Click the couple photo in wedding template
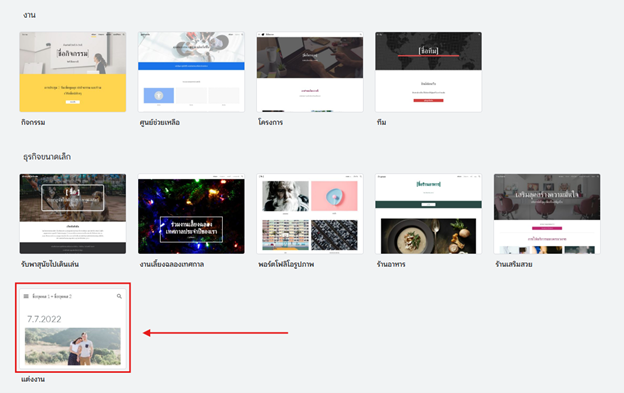This screenshot has width=624, height=393. click(73, 346)
